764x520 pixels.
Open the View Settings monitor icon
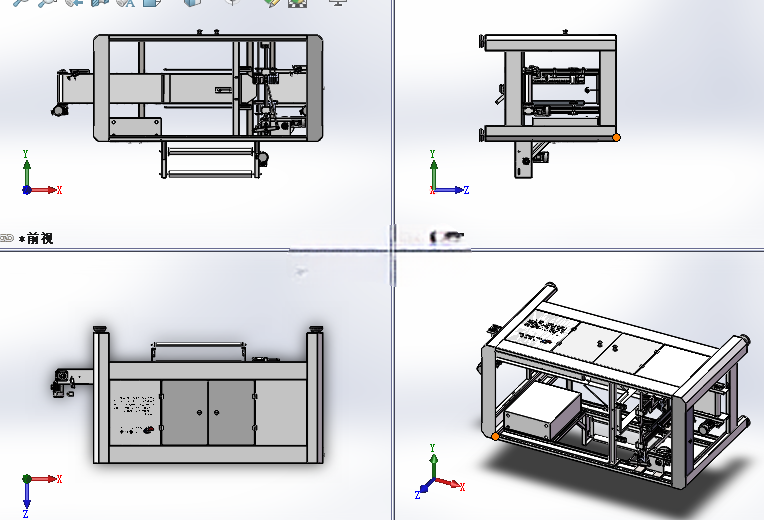338,2
